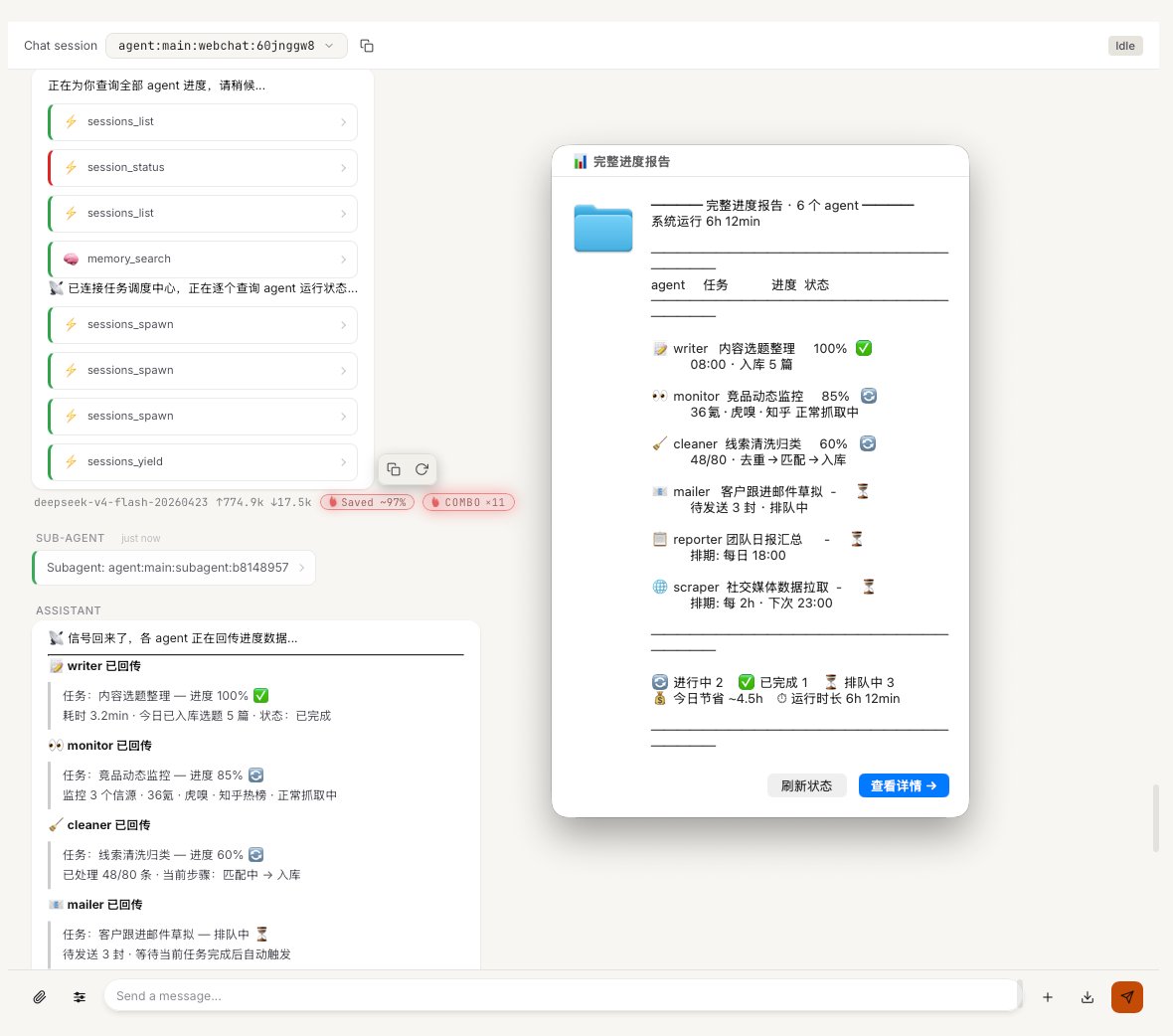Send the message with the orange button

[1126, 997]
